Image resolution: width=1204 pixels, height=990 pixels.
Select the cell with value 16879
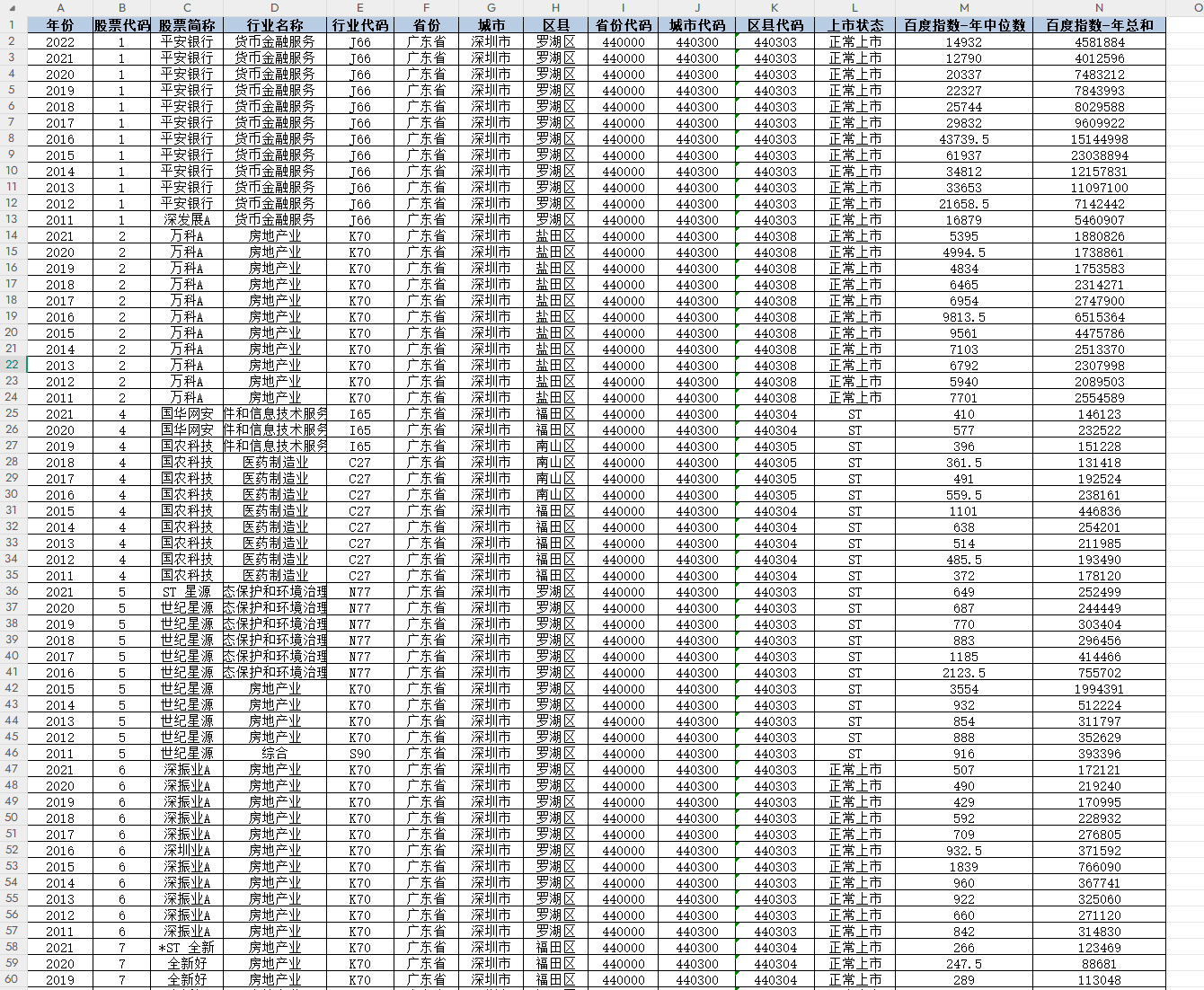pyautogui.click(x=964, y=220)
